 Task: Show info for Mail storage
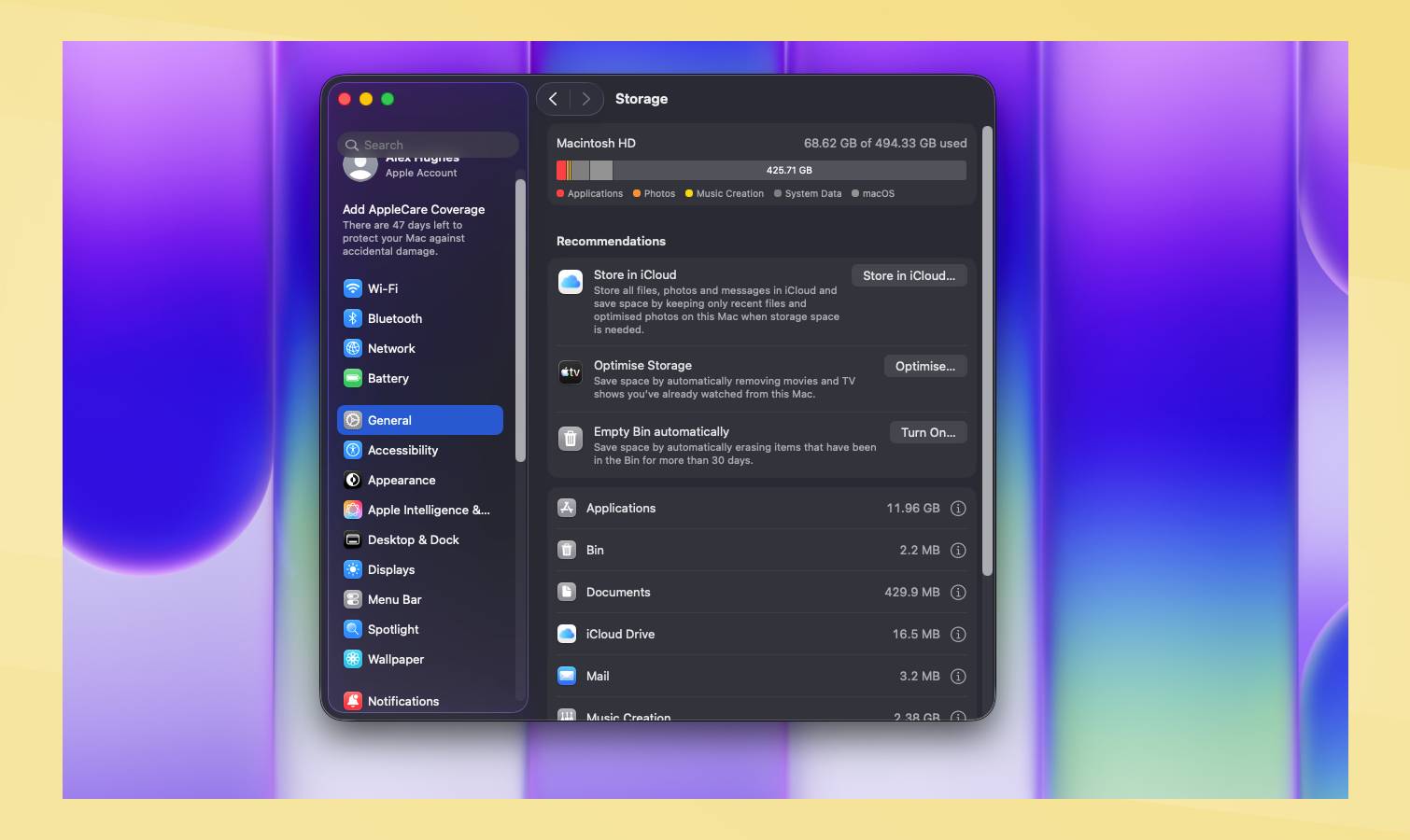point(958,677)
